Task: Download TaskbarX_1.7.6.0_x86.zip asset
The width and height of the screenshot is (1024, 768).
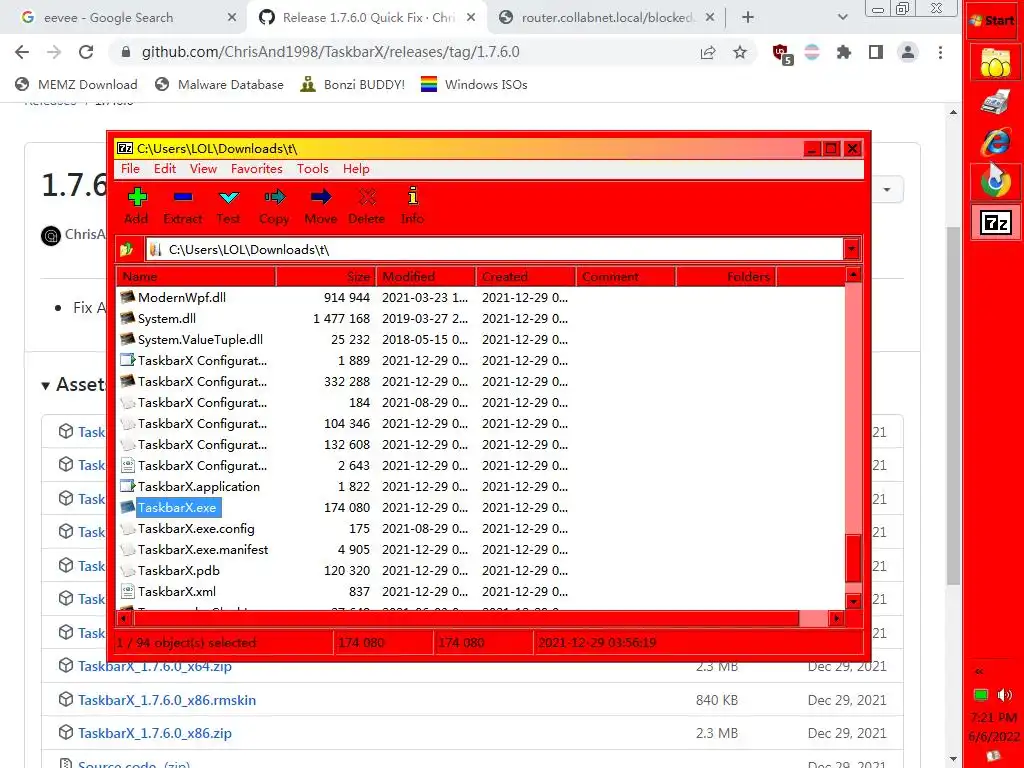Action: [155, 733]
